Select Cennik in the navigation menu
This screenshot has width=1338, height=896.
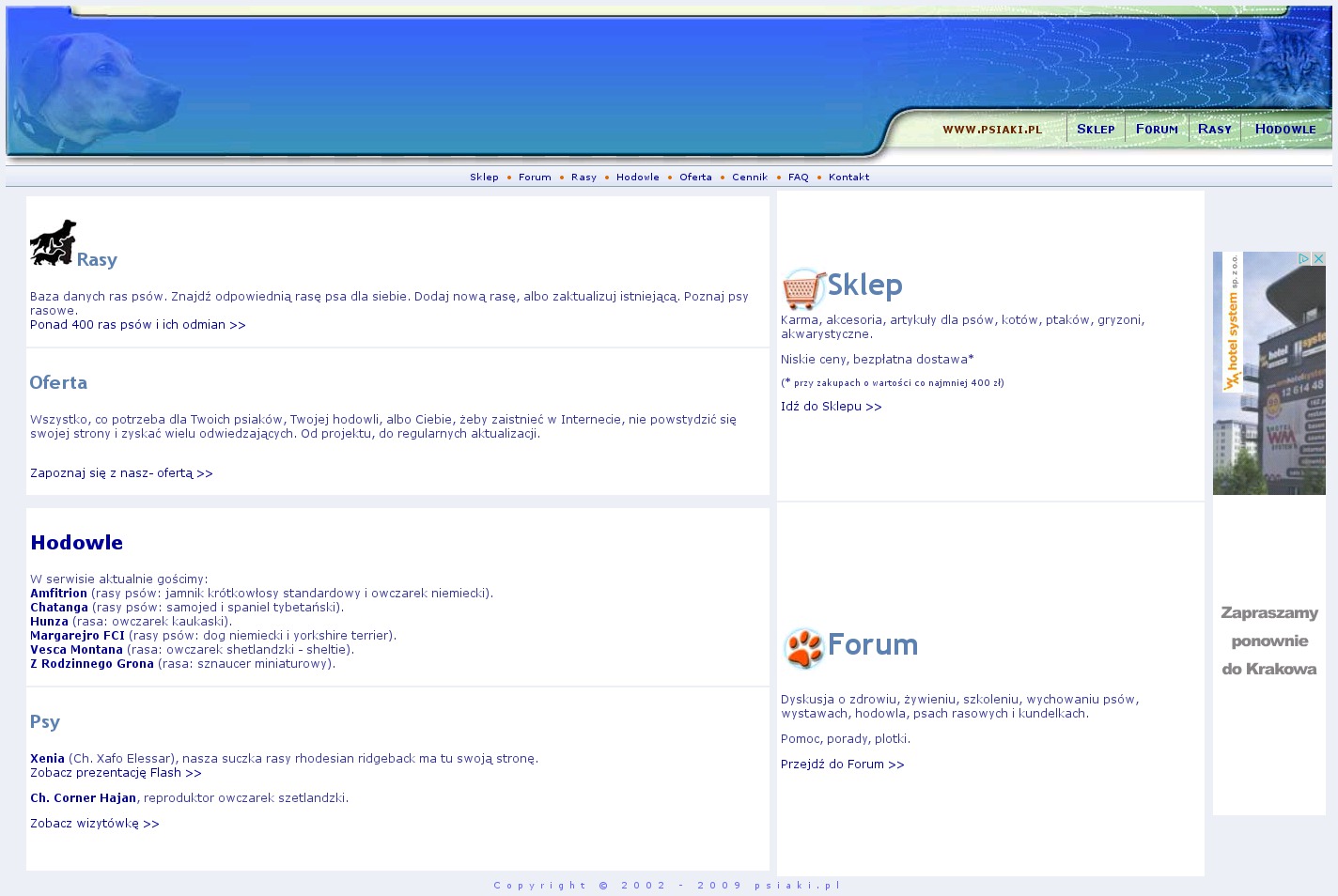tap(750, 178)
